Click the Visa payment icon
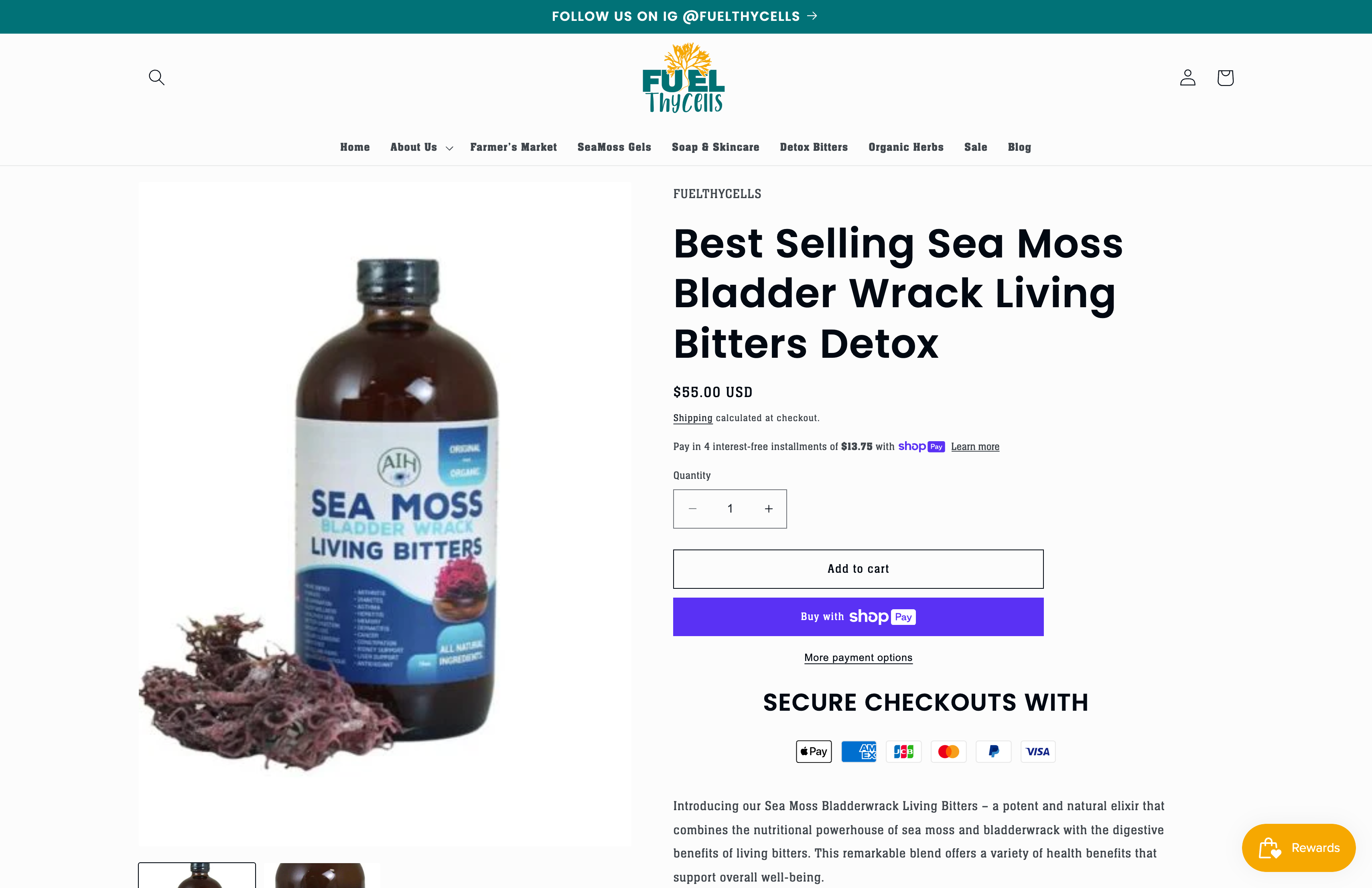 [x=1038, y=751]
